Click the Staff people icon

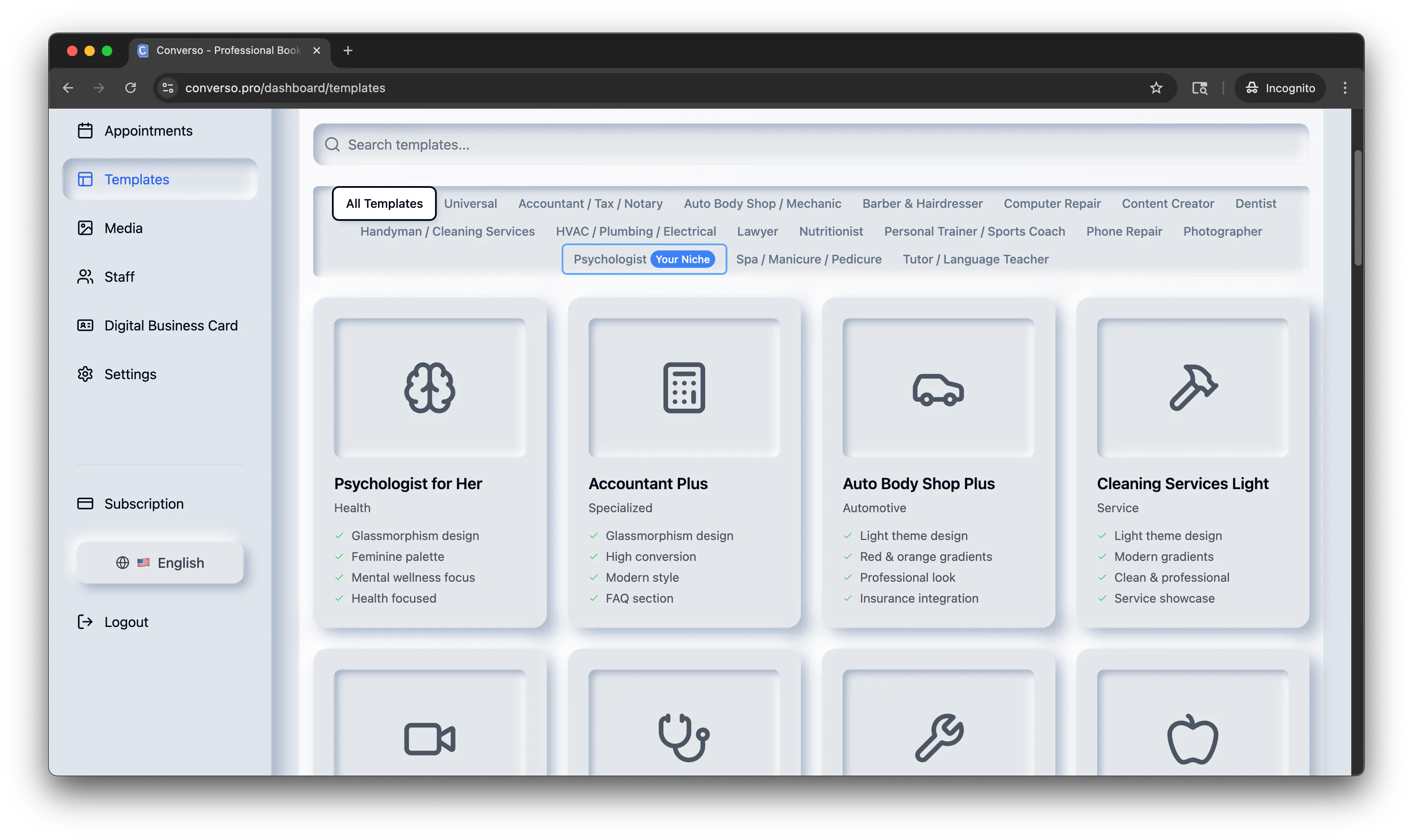pyautogui.click(x=85, y=277)
